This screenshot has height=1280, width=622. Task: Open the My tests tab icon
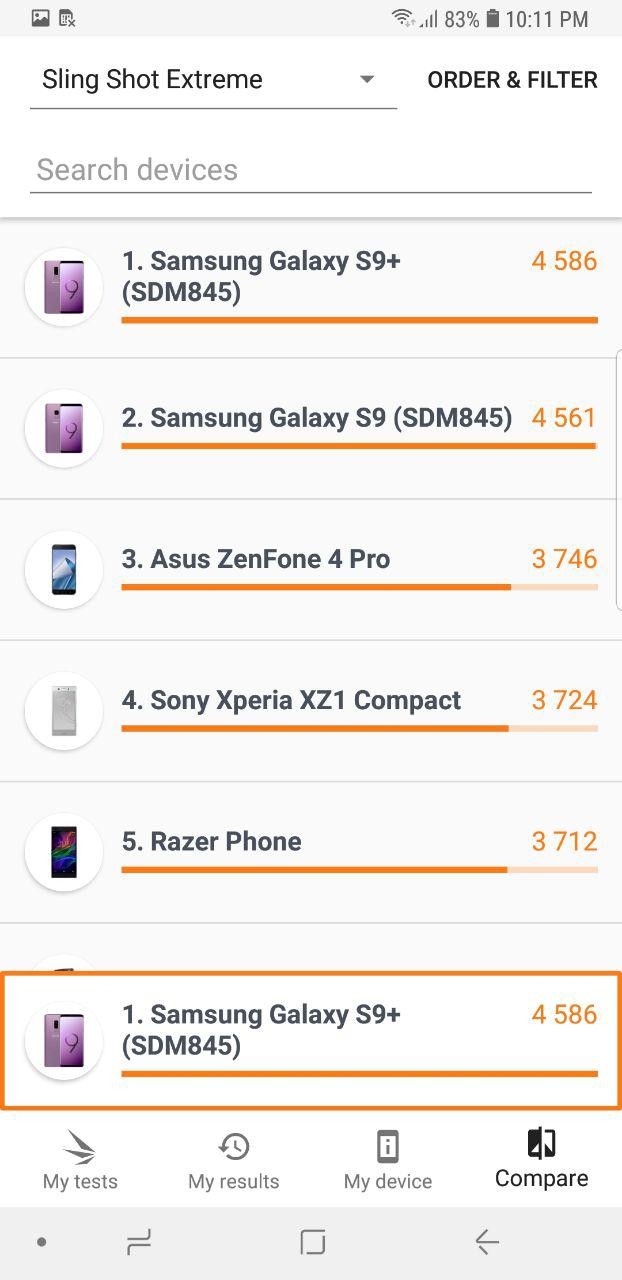[x=80, y=1146]
